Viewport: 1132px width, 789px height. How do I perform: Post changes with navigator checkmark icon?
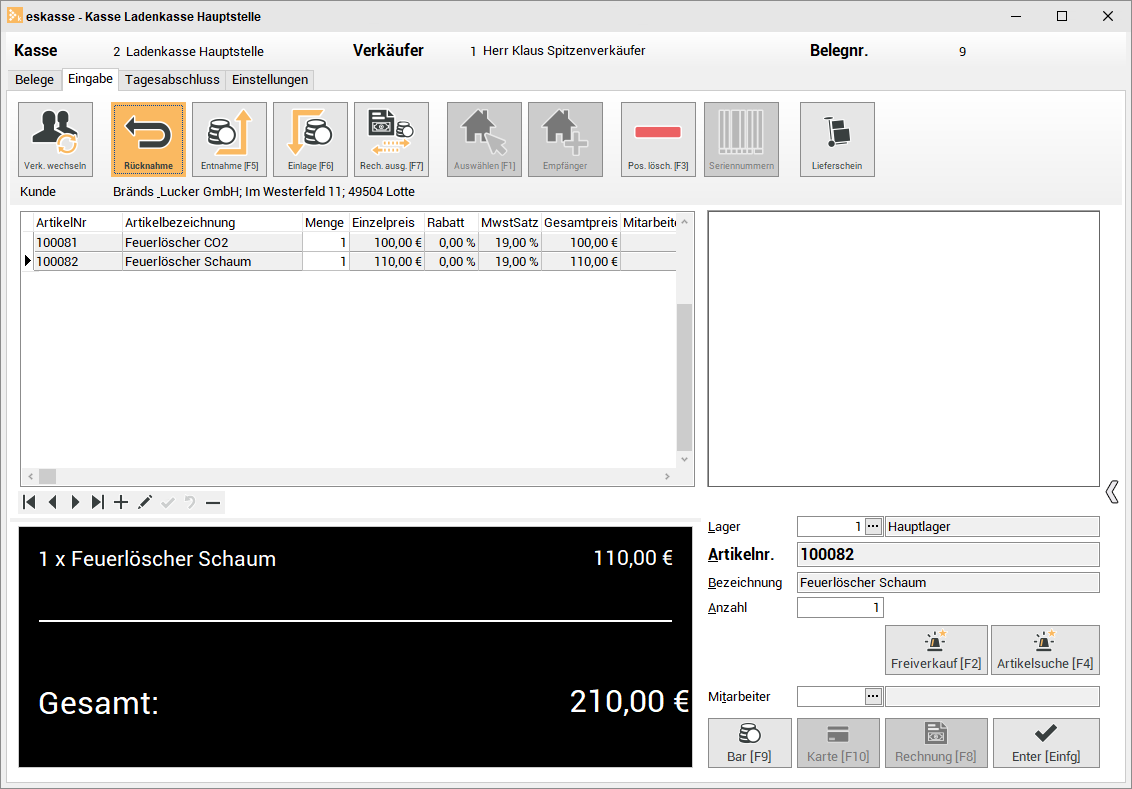click(167, 502)
